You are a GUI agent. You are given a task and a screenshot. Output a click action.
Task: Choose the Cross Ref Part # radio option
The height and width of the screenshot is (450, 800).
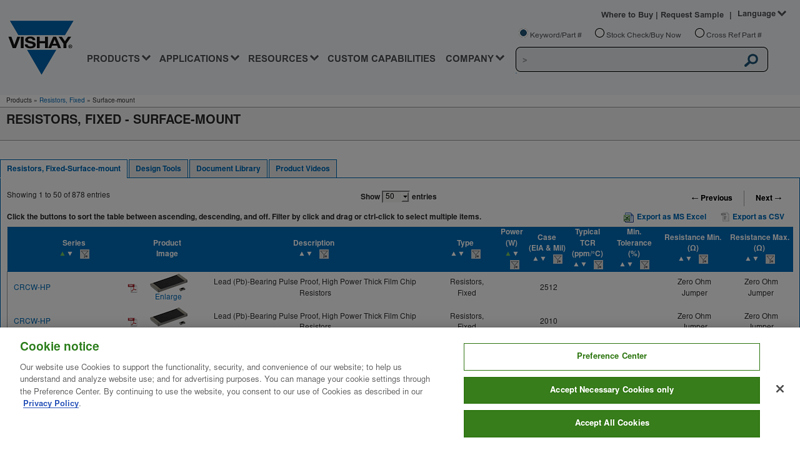(x=698, y=33)
